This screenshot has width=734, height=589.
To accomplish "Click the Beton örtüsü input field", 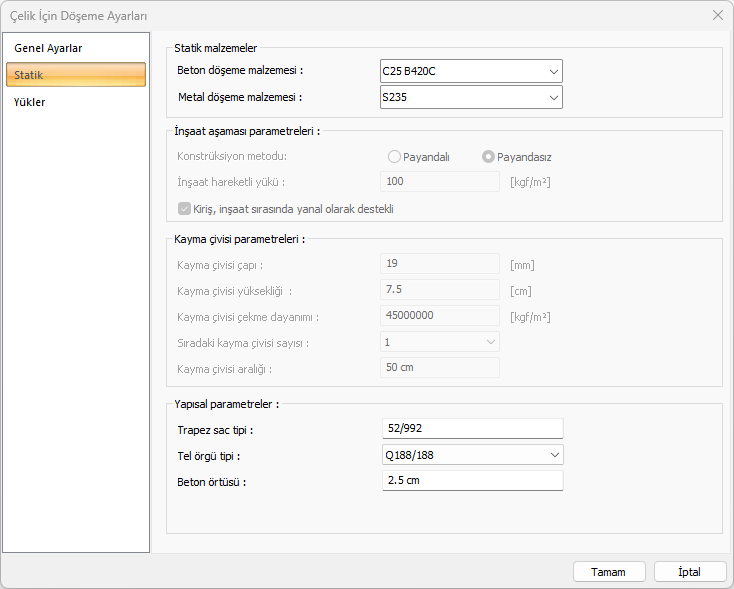I will click(x=472, y=481).
